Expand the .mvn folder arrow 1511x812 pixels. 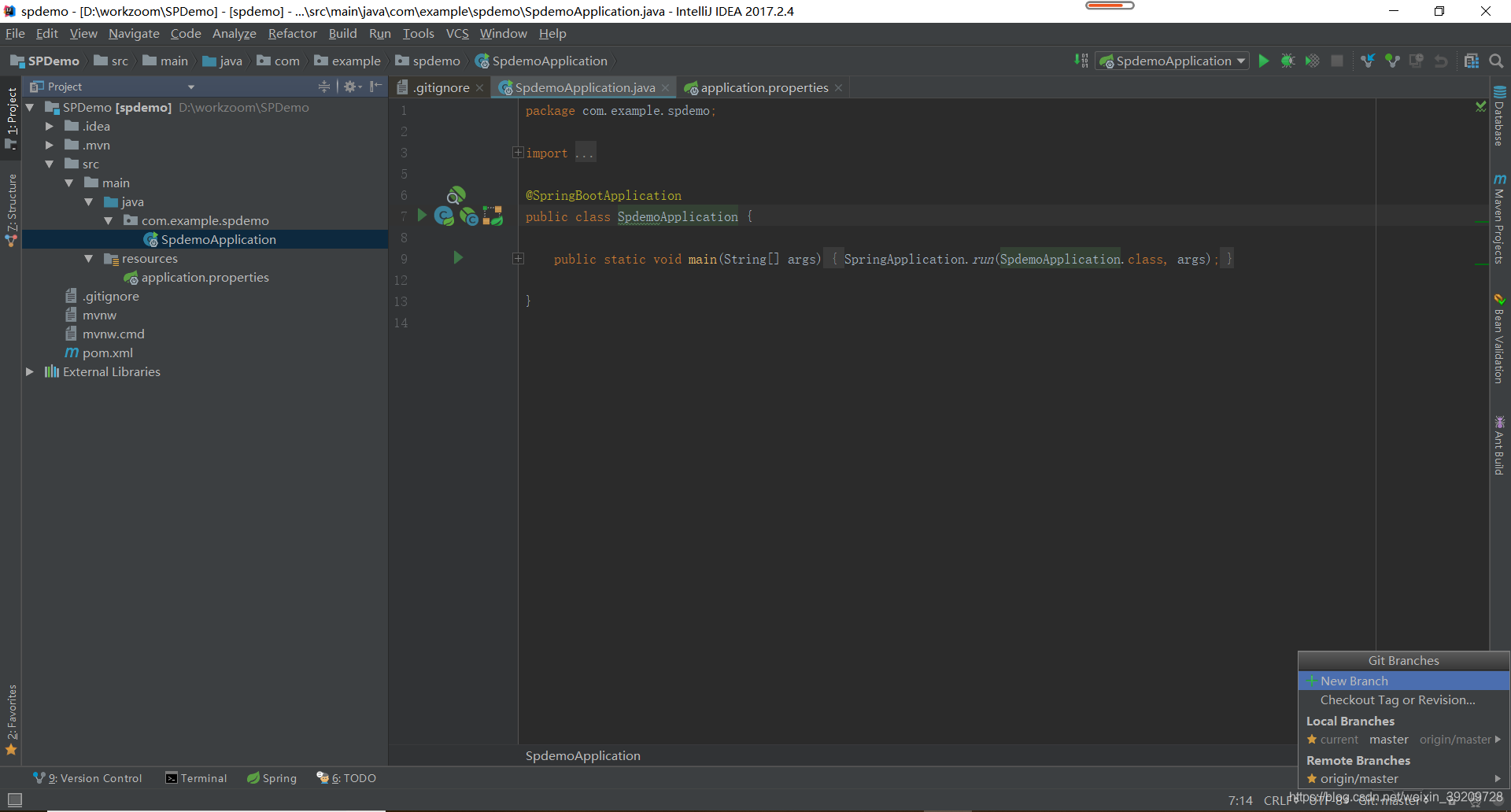(50, 145)
